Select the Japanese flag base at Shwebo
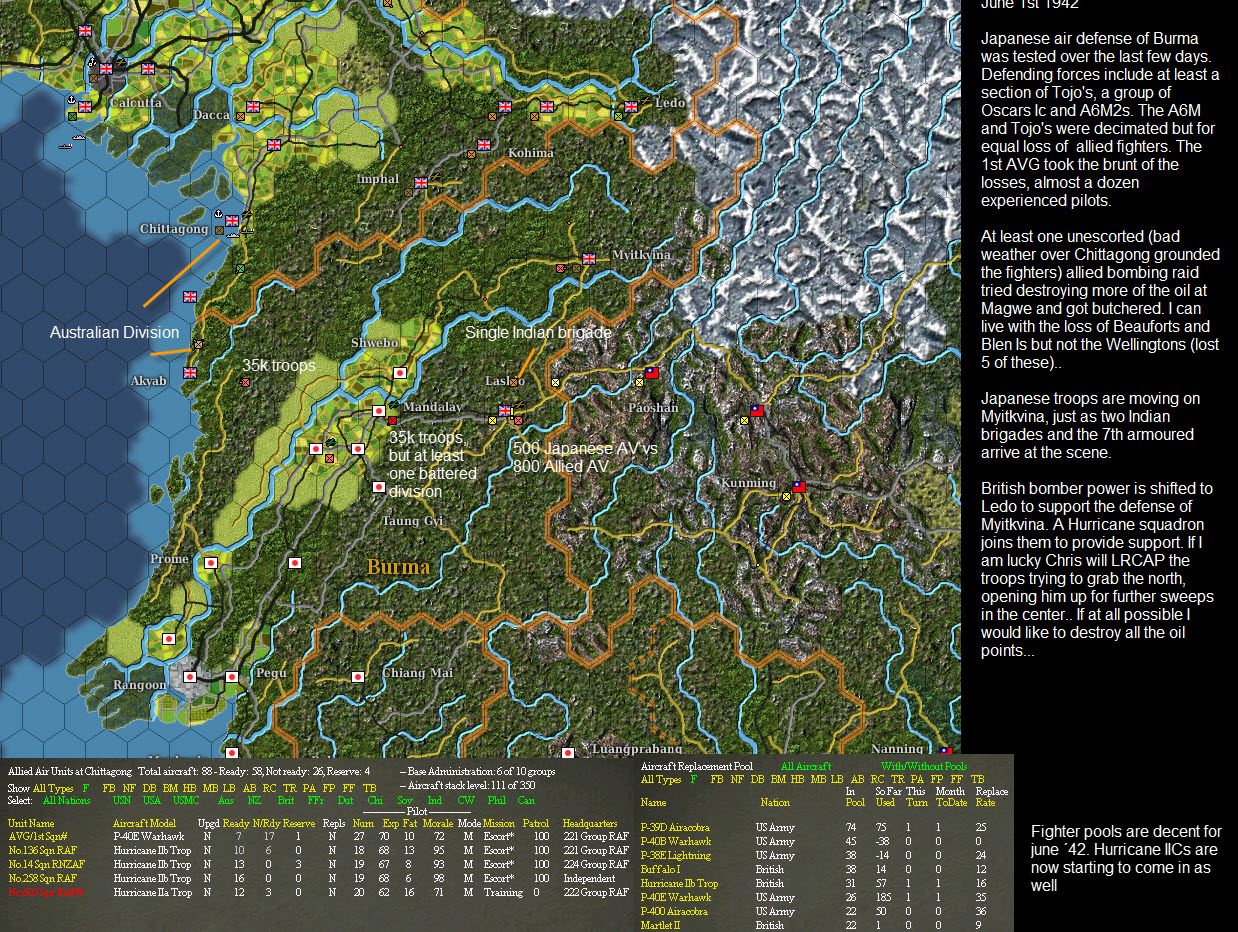1238x932 pixels. [400, 373]
